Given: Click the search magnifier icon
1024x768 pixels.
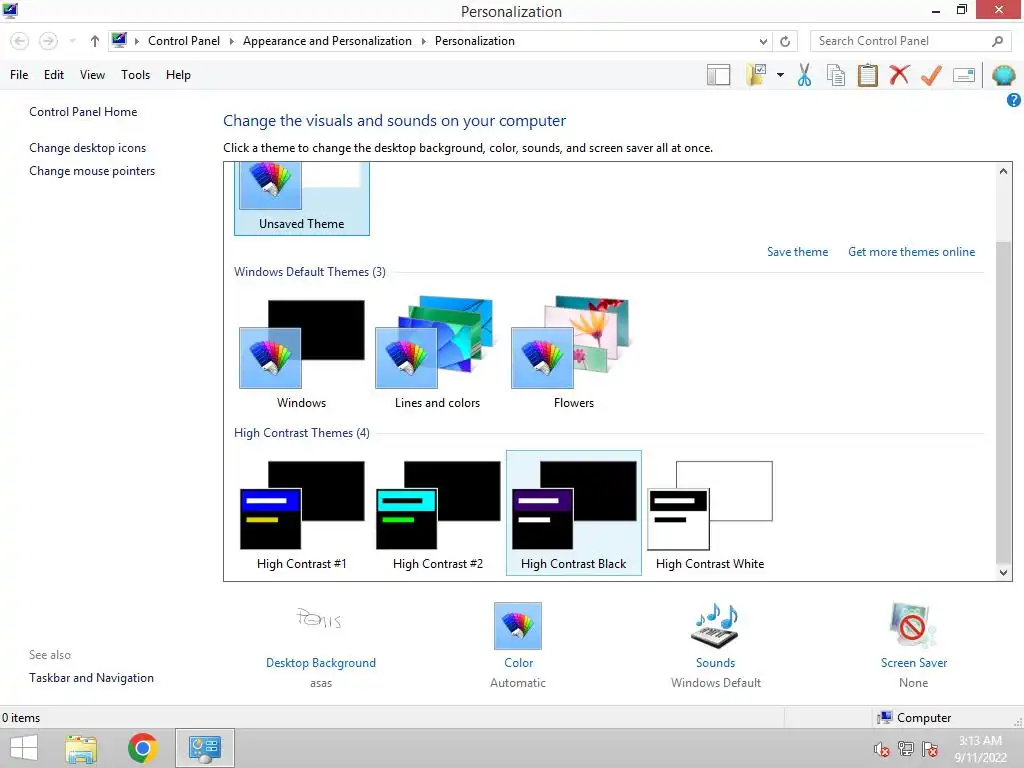Looking at the screenshot, I should (x=997, y=41).
